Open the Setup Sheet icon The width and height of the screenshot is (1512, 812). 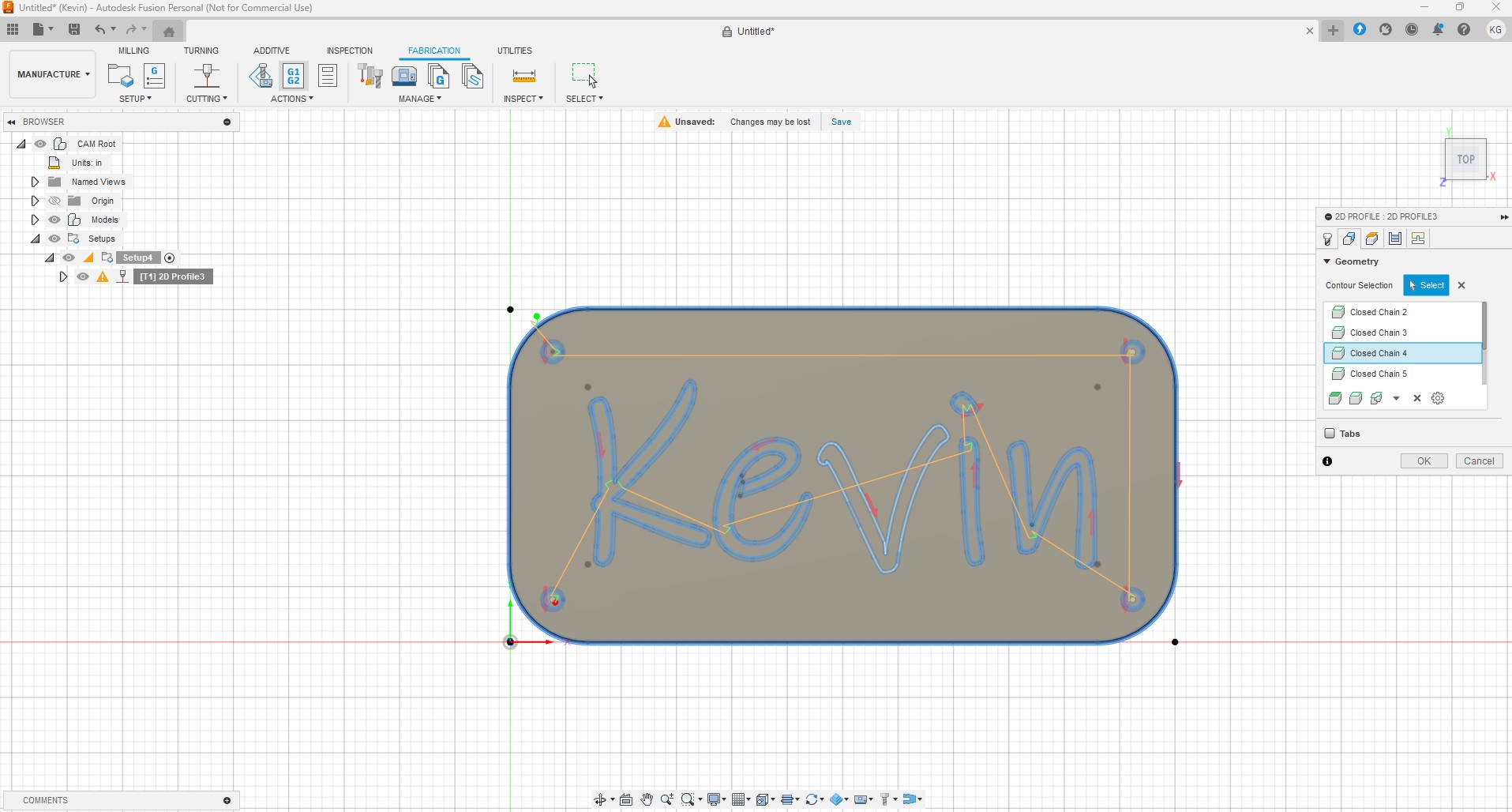pyautogui.click(x=328, y=75)
